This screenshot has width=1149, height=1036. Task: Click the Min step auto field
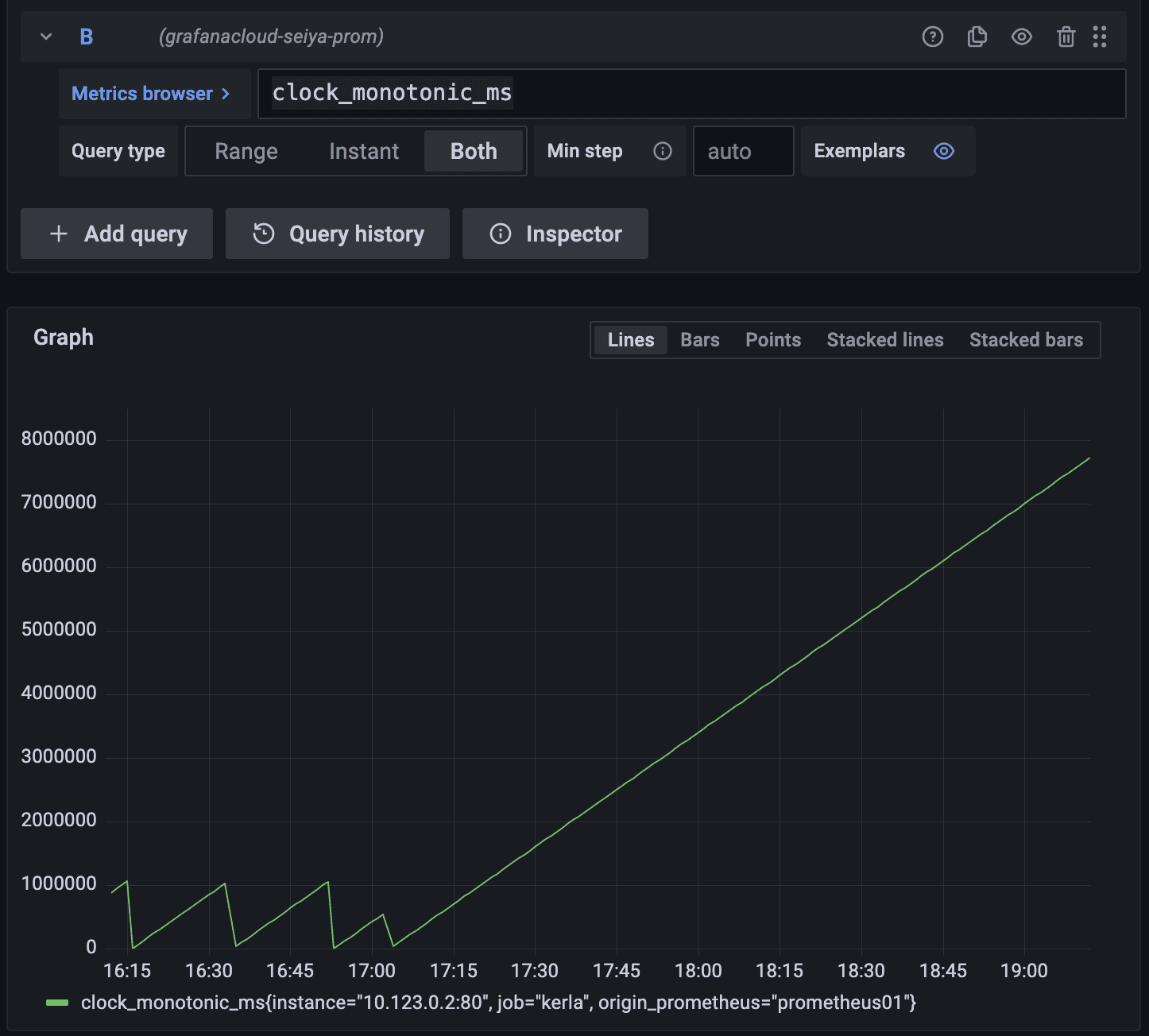pos(744,151)
